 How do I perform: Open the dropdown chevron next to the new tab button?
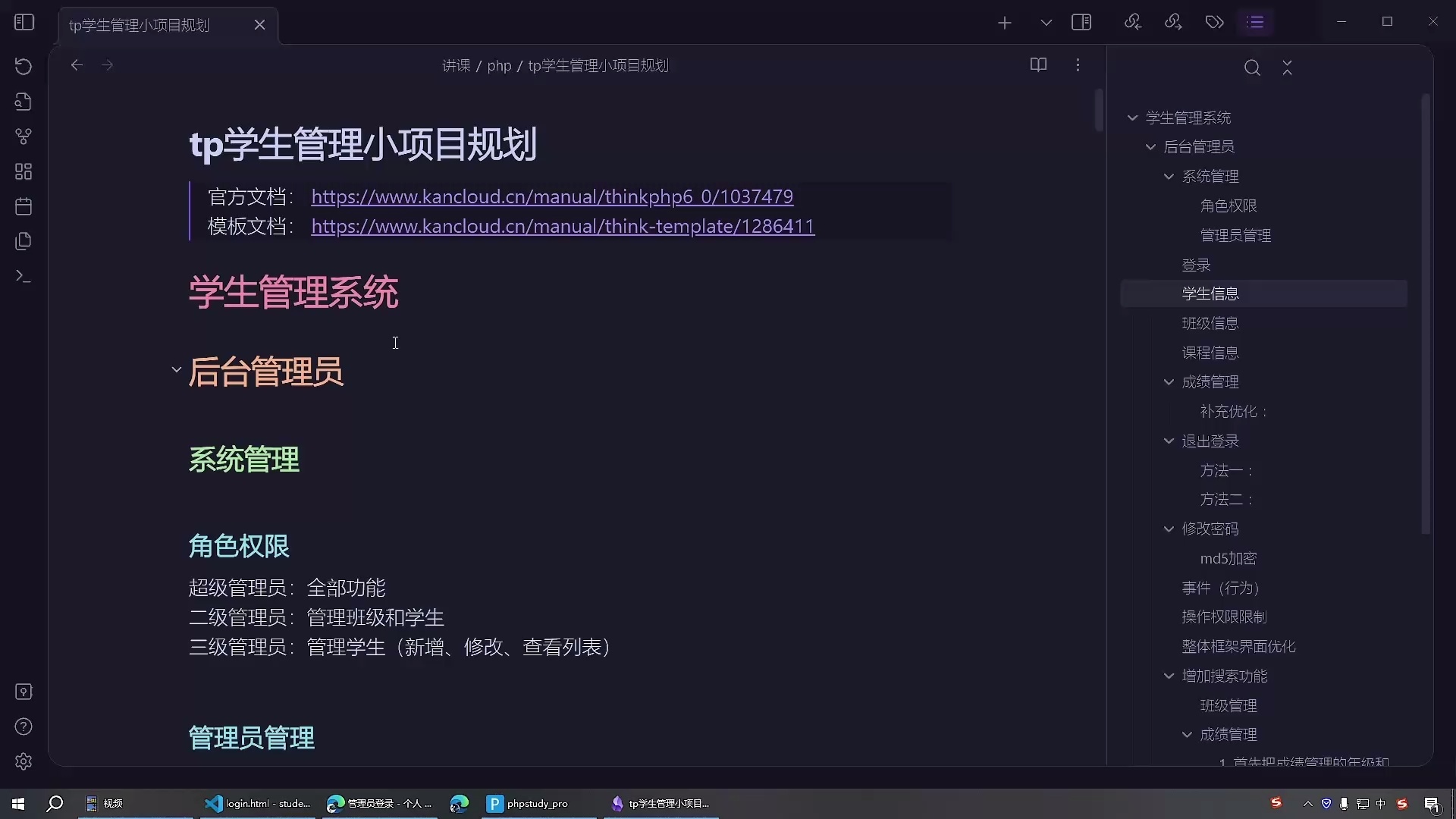1046,22
